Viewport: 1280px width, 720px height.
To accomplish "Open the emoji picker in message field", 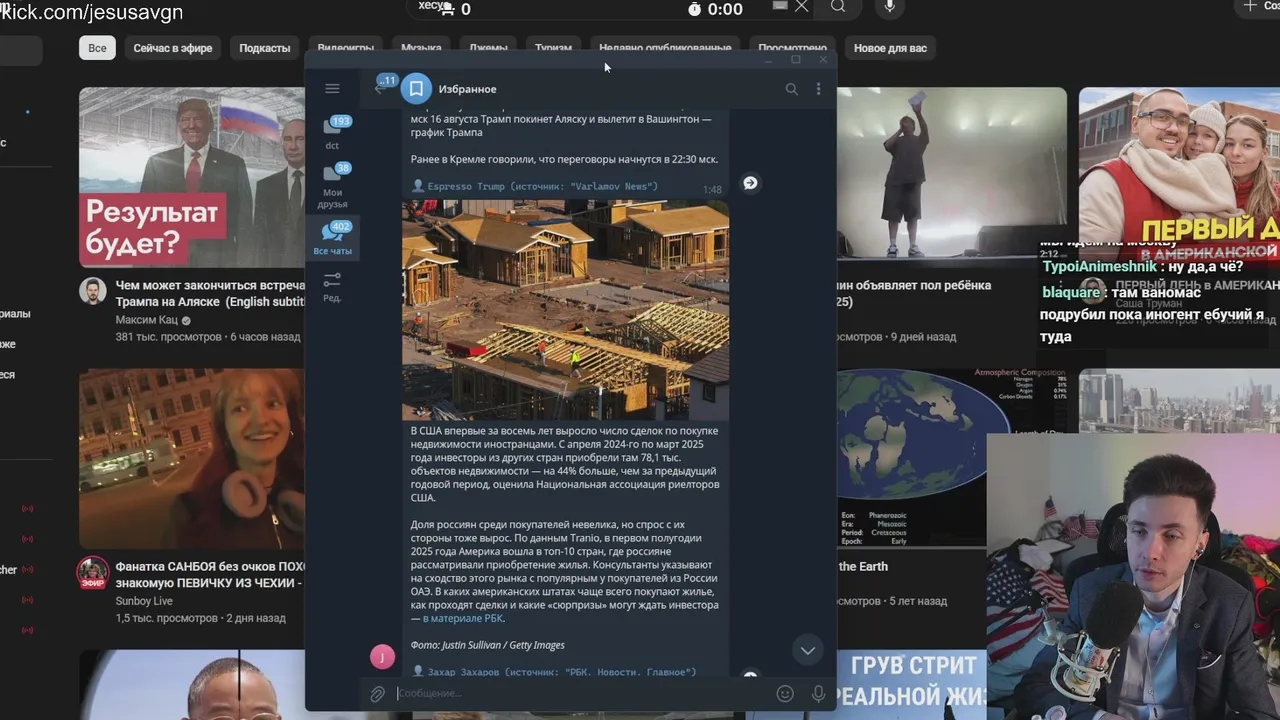I will [x=785, y=693].
